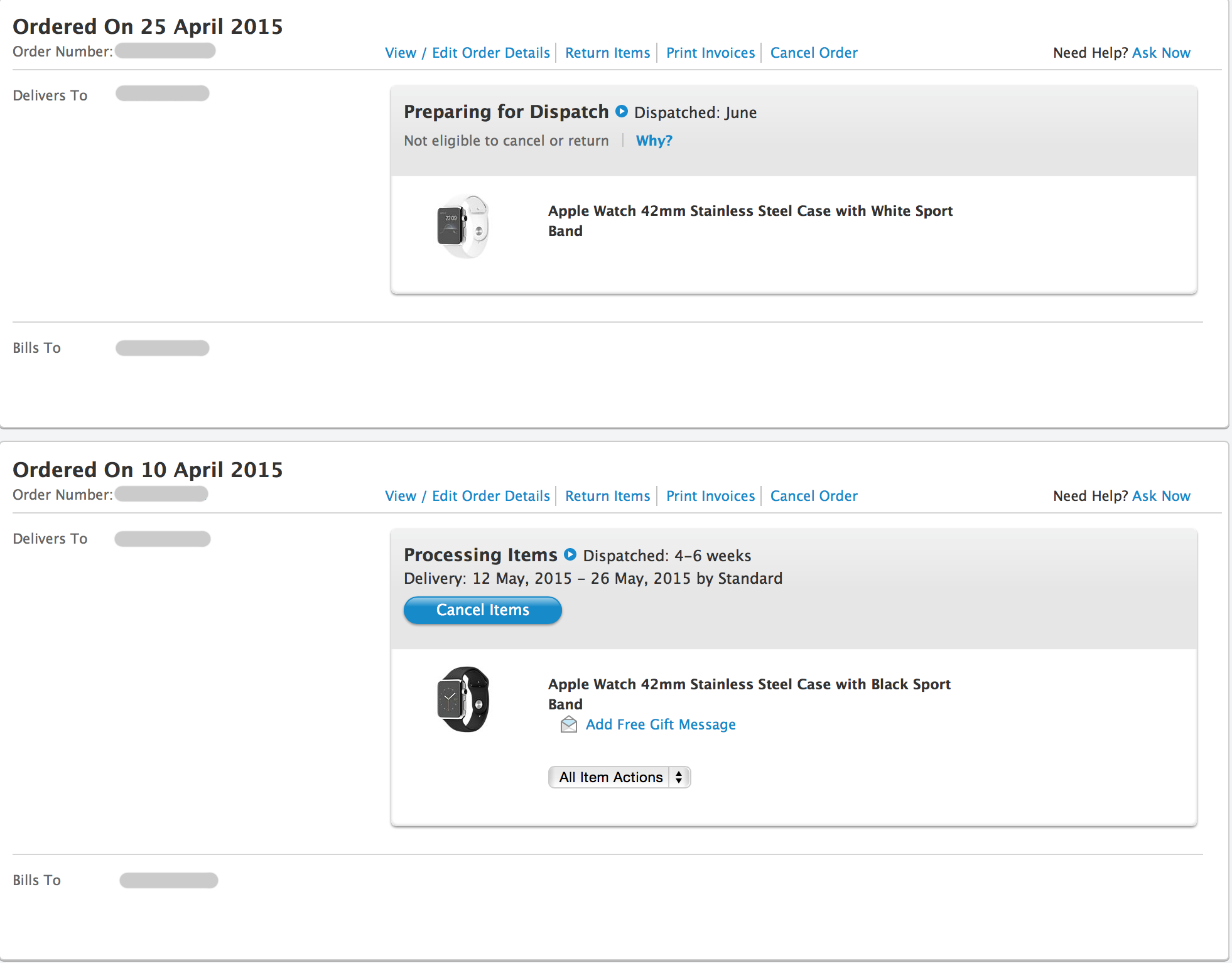Screen dimensions: 1232x963
Task: Click Ask Now for 10 April order
Action: [1161, 496]
